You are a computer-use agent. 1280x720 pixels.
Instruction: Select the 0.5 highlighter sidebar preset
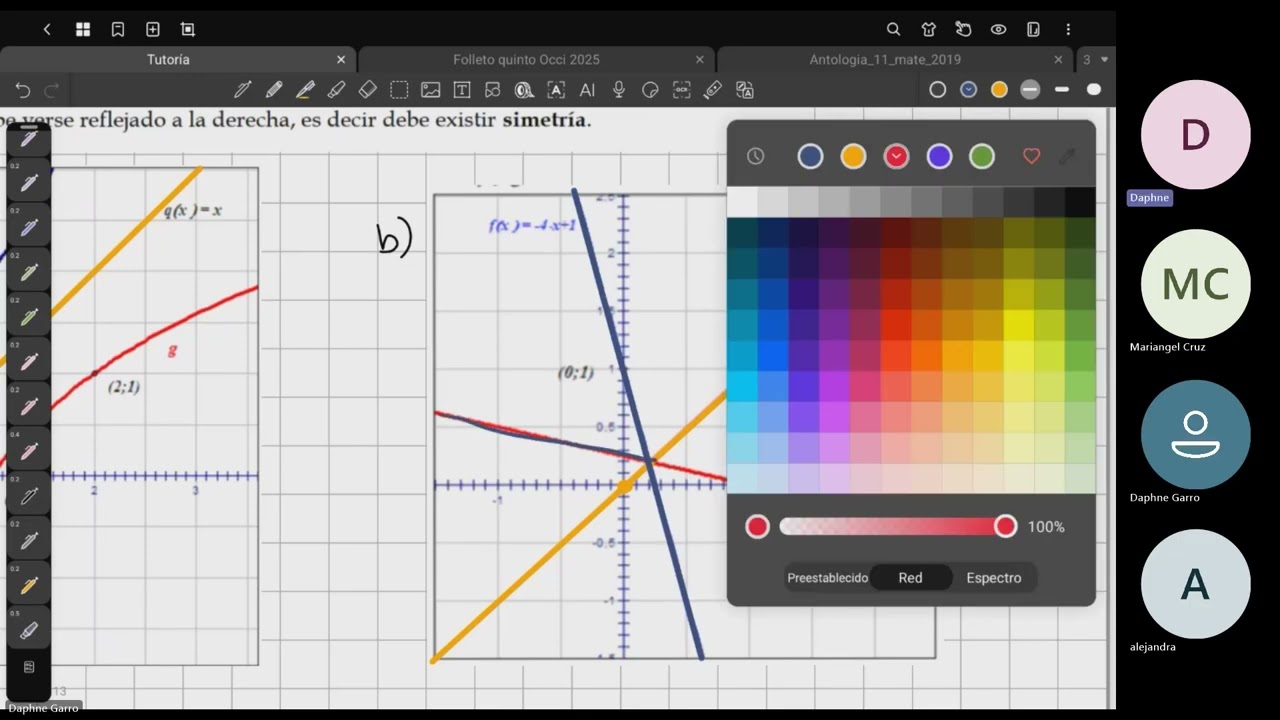click(29, 631)
